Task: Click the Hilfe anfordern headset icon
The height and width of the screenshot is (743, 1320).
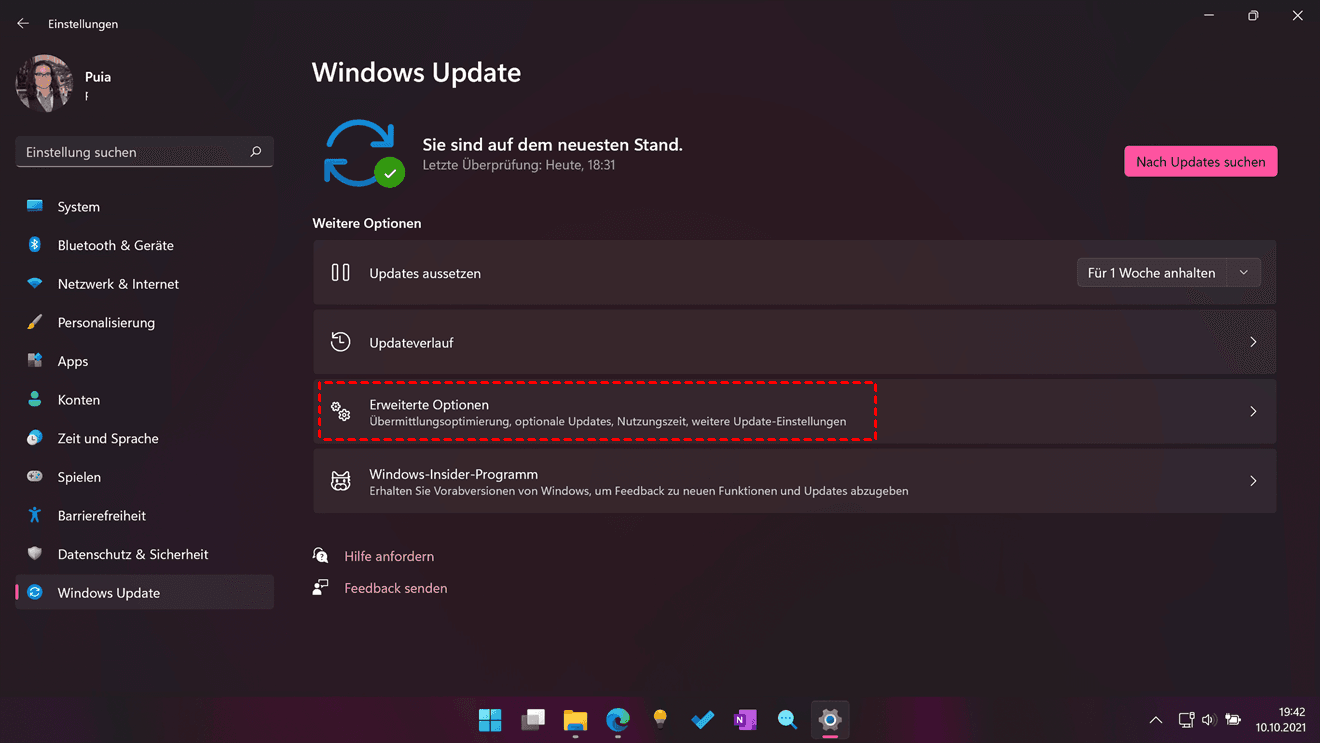Action: click(321, 555)
